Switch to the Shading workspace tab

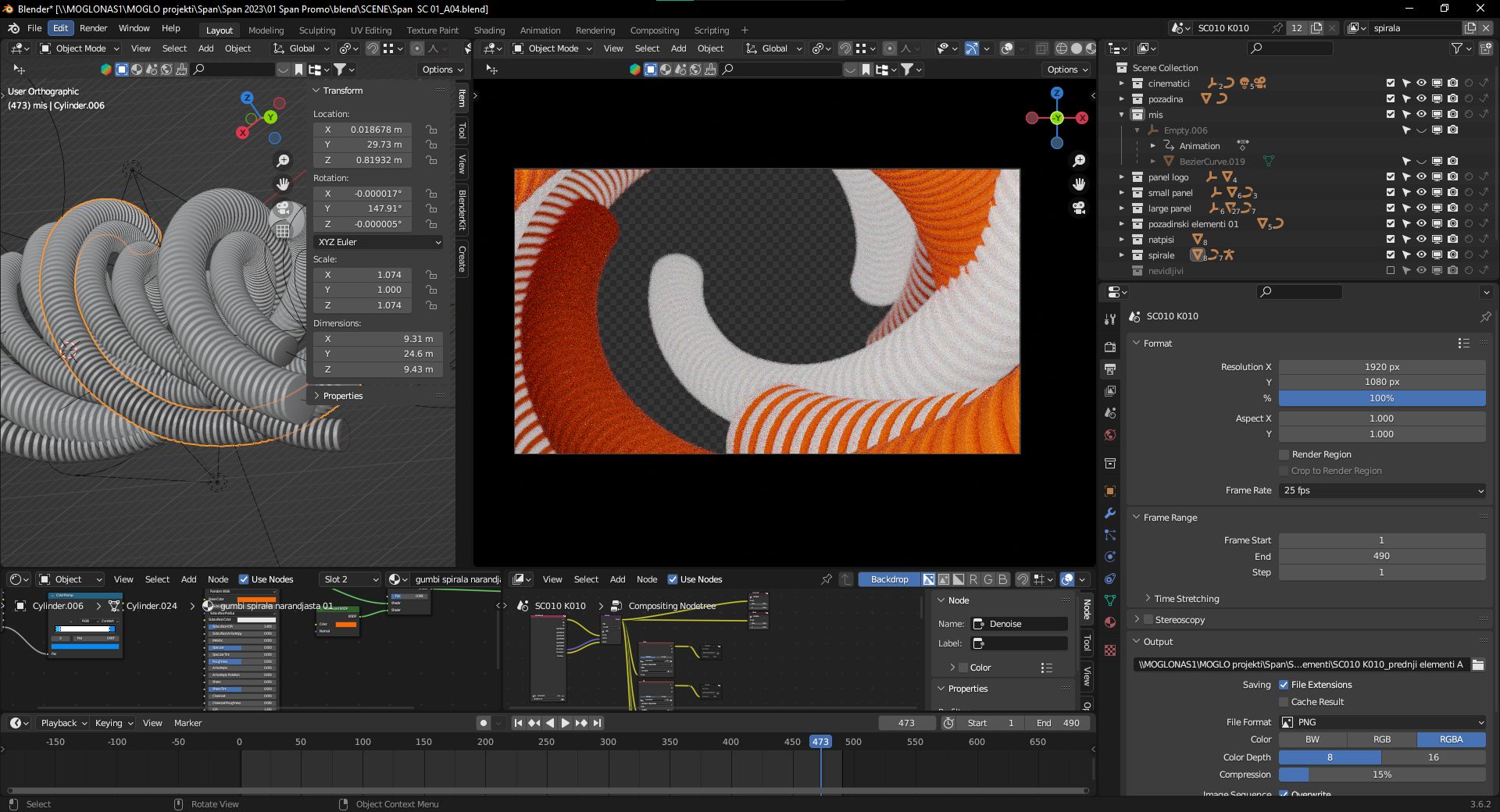pyautogui.click(x=489, y=30)
